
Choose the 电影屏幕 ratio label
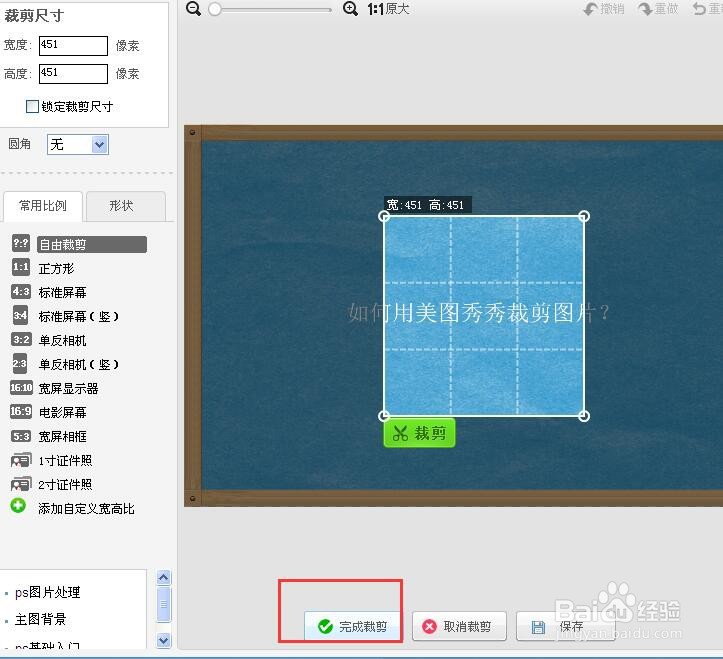pos(62,412)
